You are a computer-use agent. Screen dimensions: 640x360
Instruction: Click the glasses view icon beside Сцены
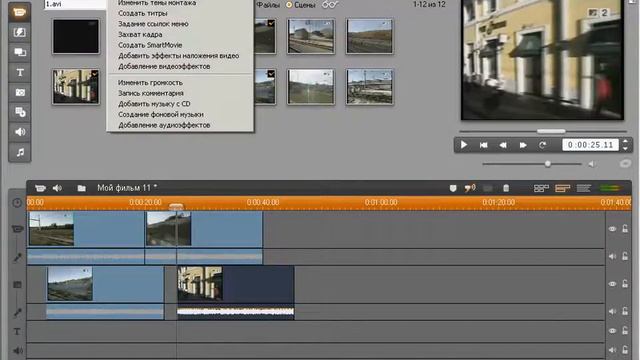coord(330,5)
